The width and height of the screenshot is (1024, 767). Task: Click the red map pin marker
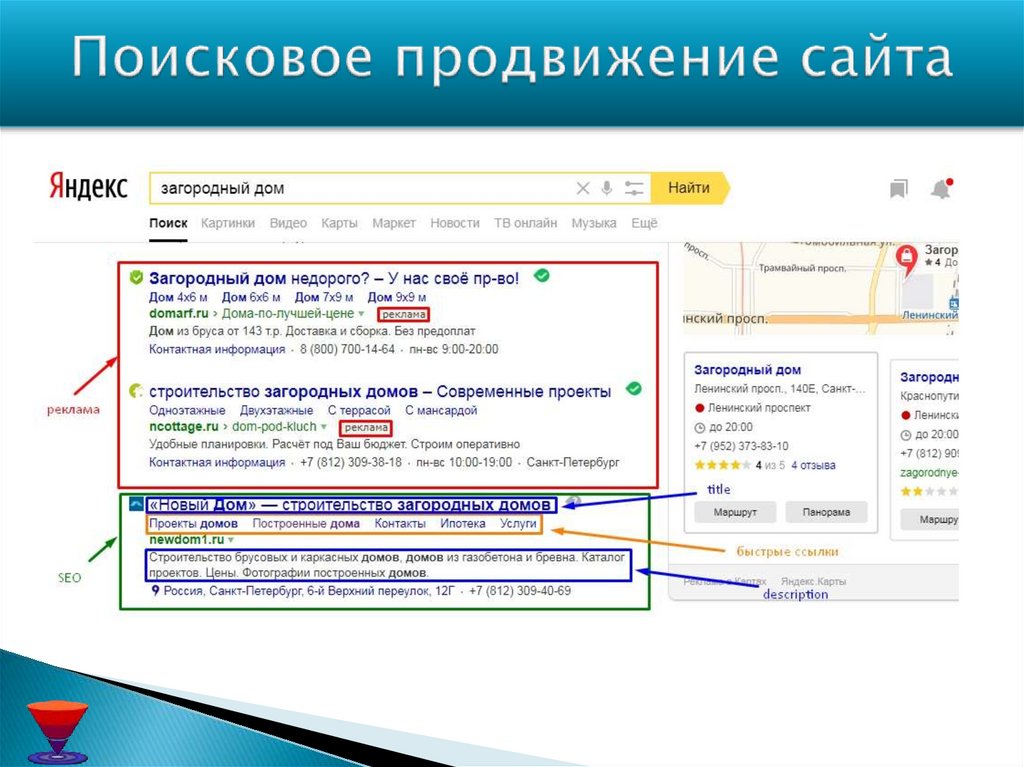click(906, 259)
